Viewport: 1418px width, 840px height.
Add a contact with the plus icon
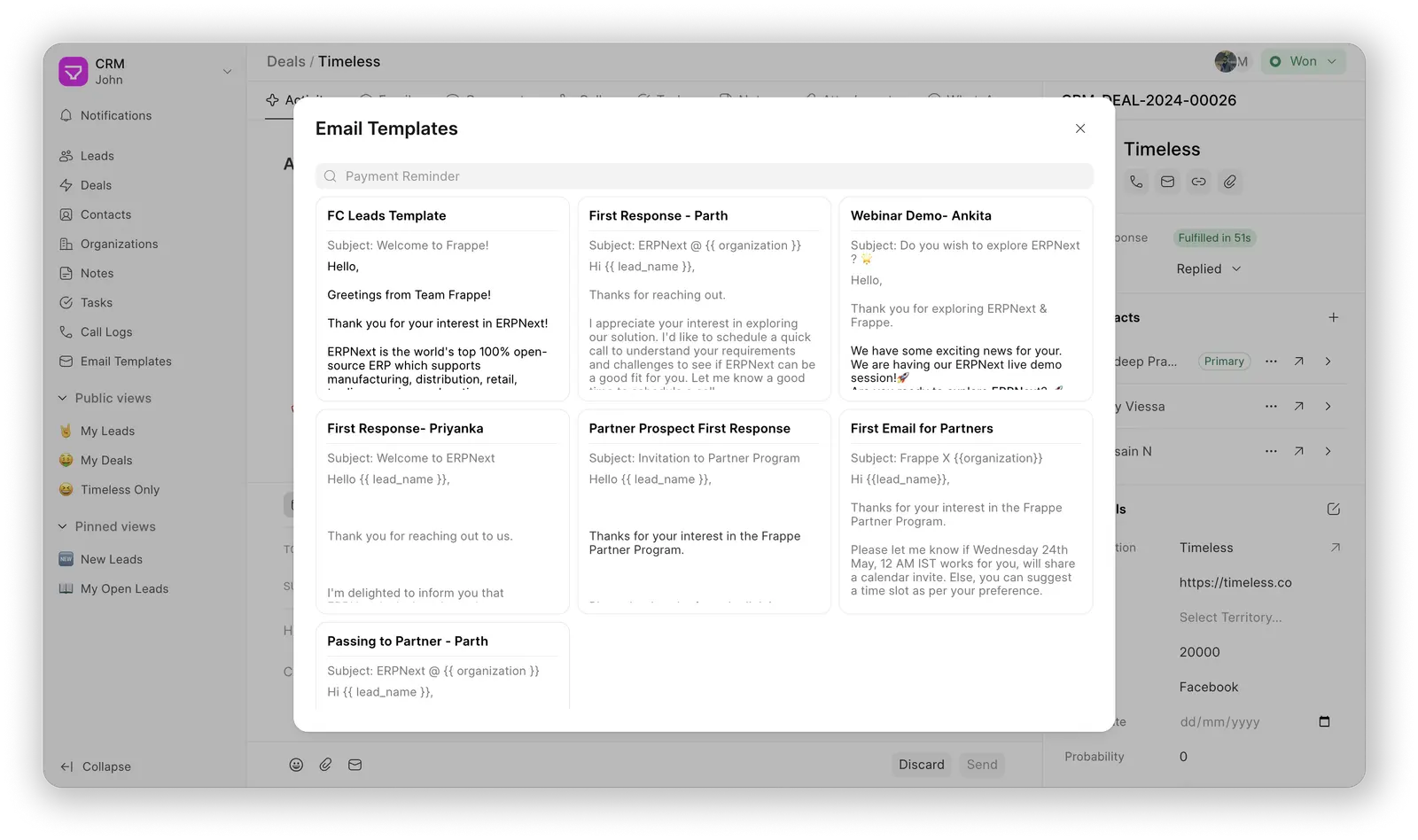tap(1333, 317)
